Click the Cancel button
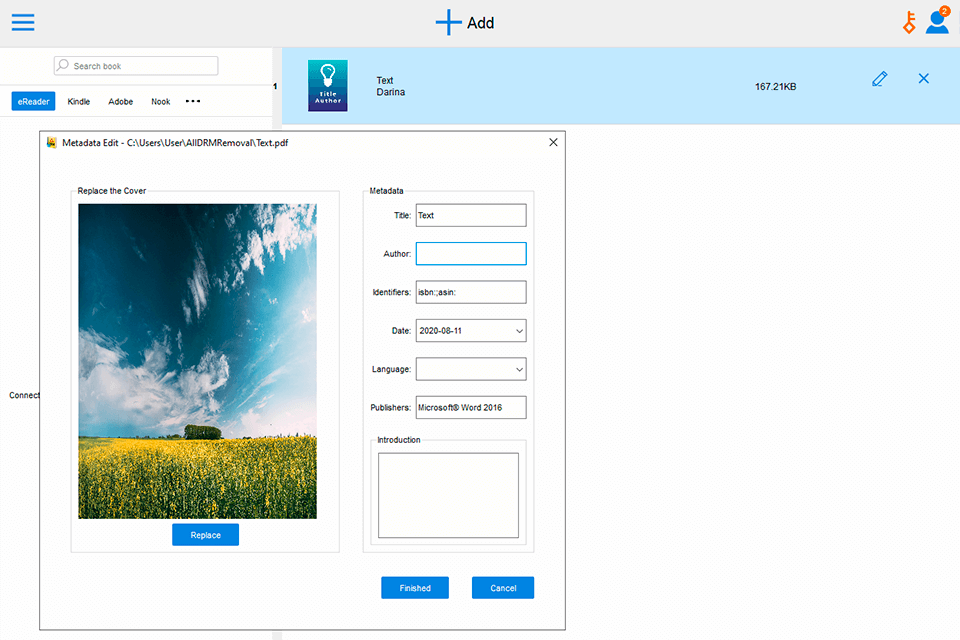The height and width of the screenshot is (640, 960). point(503,588)
